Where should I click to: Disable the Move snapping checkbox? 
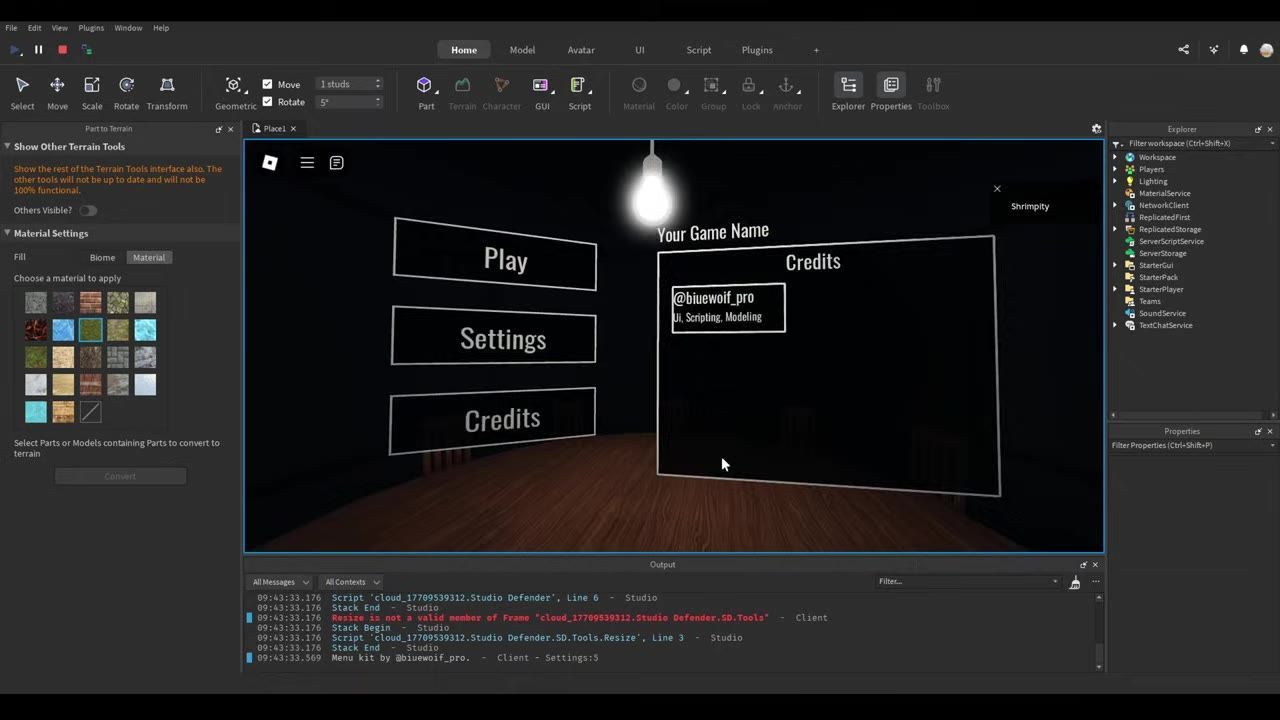[267, 84]
